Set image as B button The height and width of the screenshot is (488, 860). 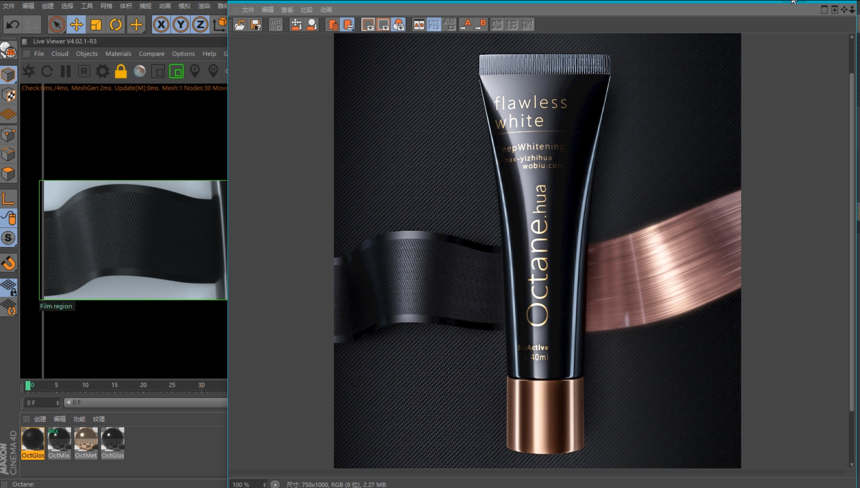[481, 25]
